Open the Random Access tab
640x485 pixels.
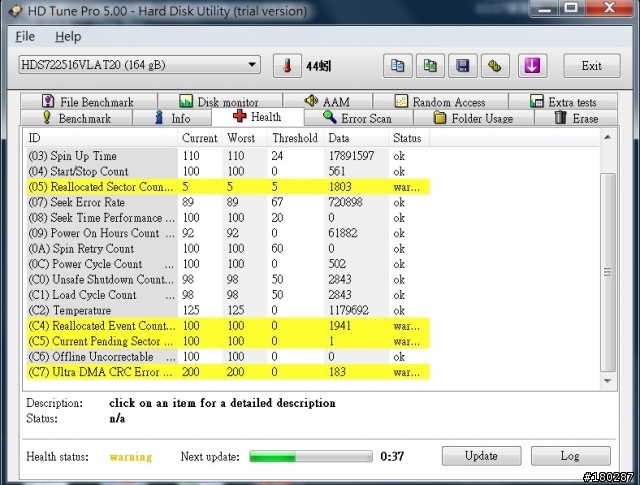pos(440,101)
